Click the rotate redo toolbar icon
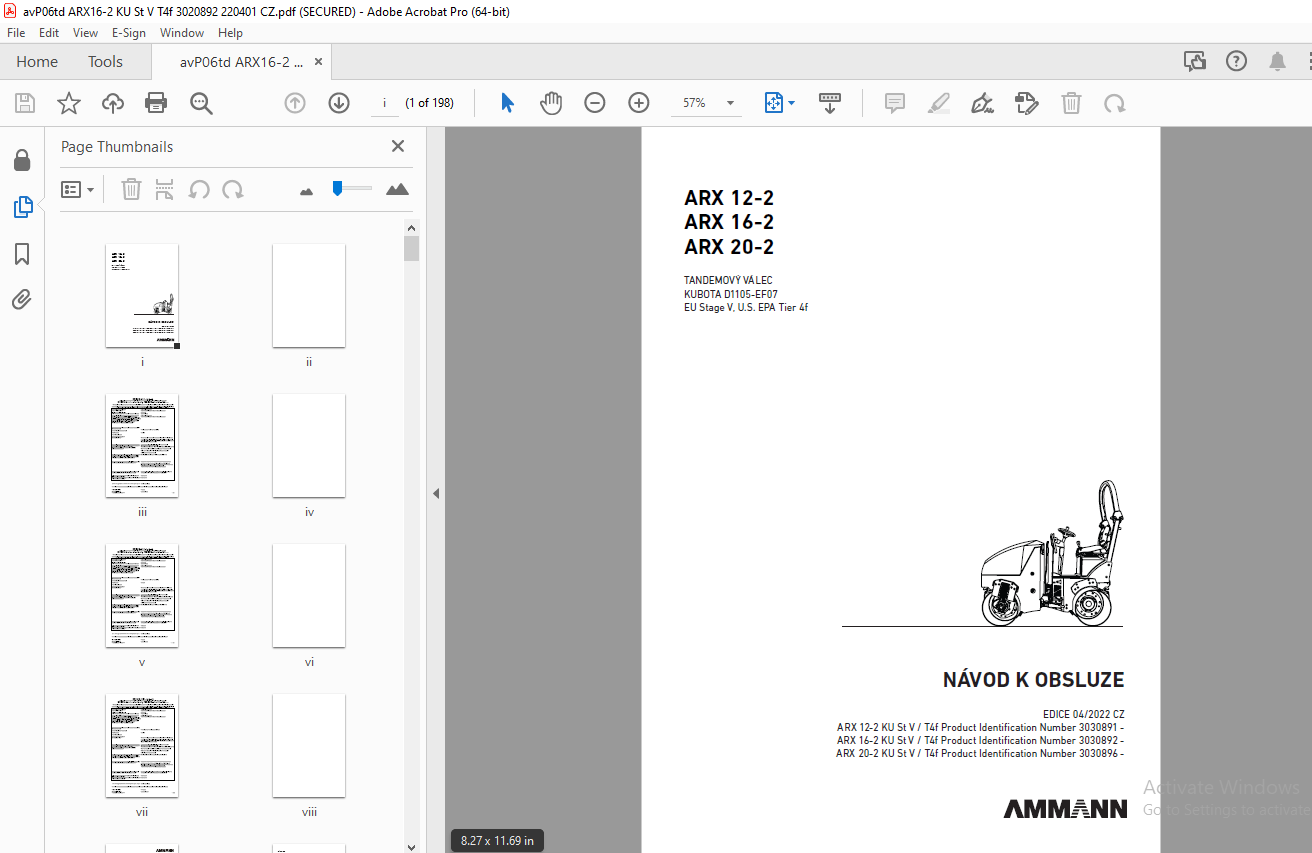The height and width of the screenshot is (853, 1312). pyautogui.click(x=1114, y=103)
